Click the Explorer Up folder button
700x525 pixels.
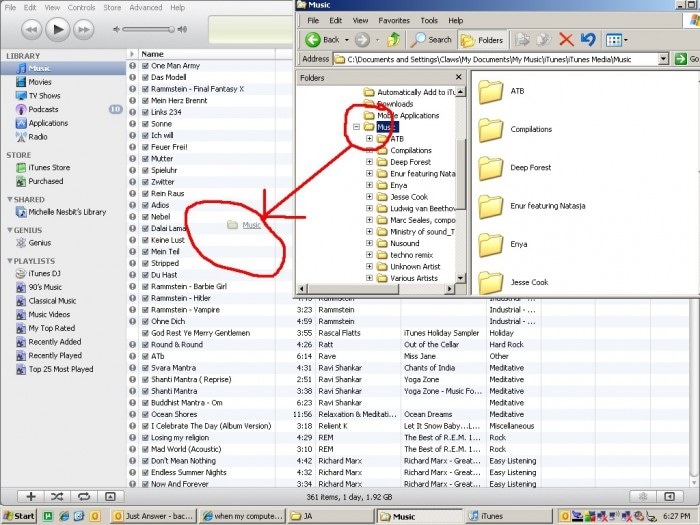click(x=393, y=40)
